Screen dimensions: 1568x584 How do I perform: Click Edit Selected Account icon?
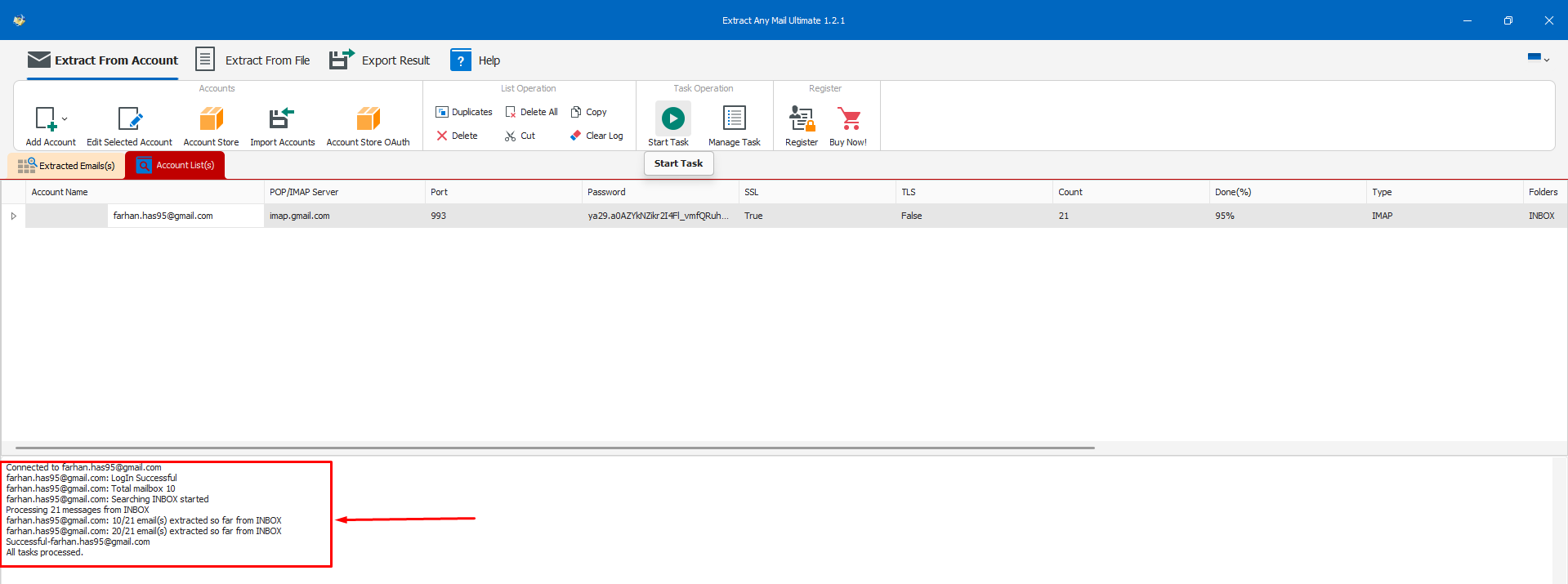point(129,119)
